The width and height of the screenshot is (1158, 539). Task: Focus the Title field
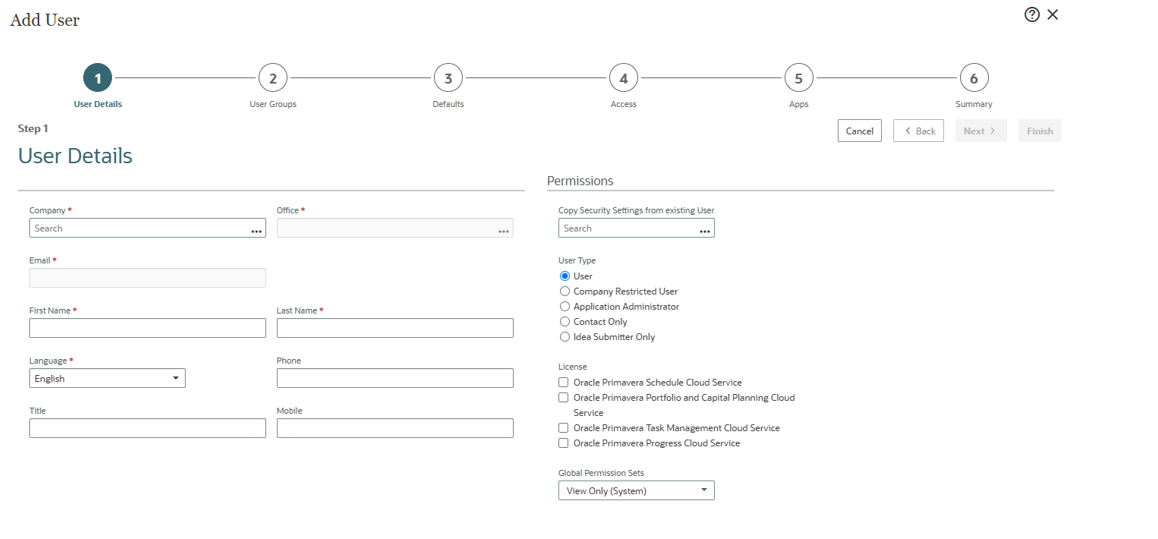tap(148, 428)
